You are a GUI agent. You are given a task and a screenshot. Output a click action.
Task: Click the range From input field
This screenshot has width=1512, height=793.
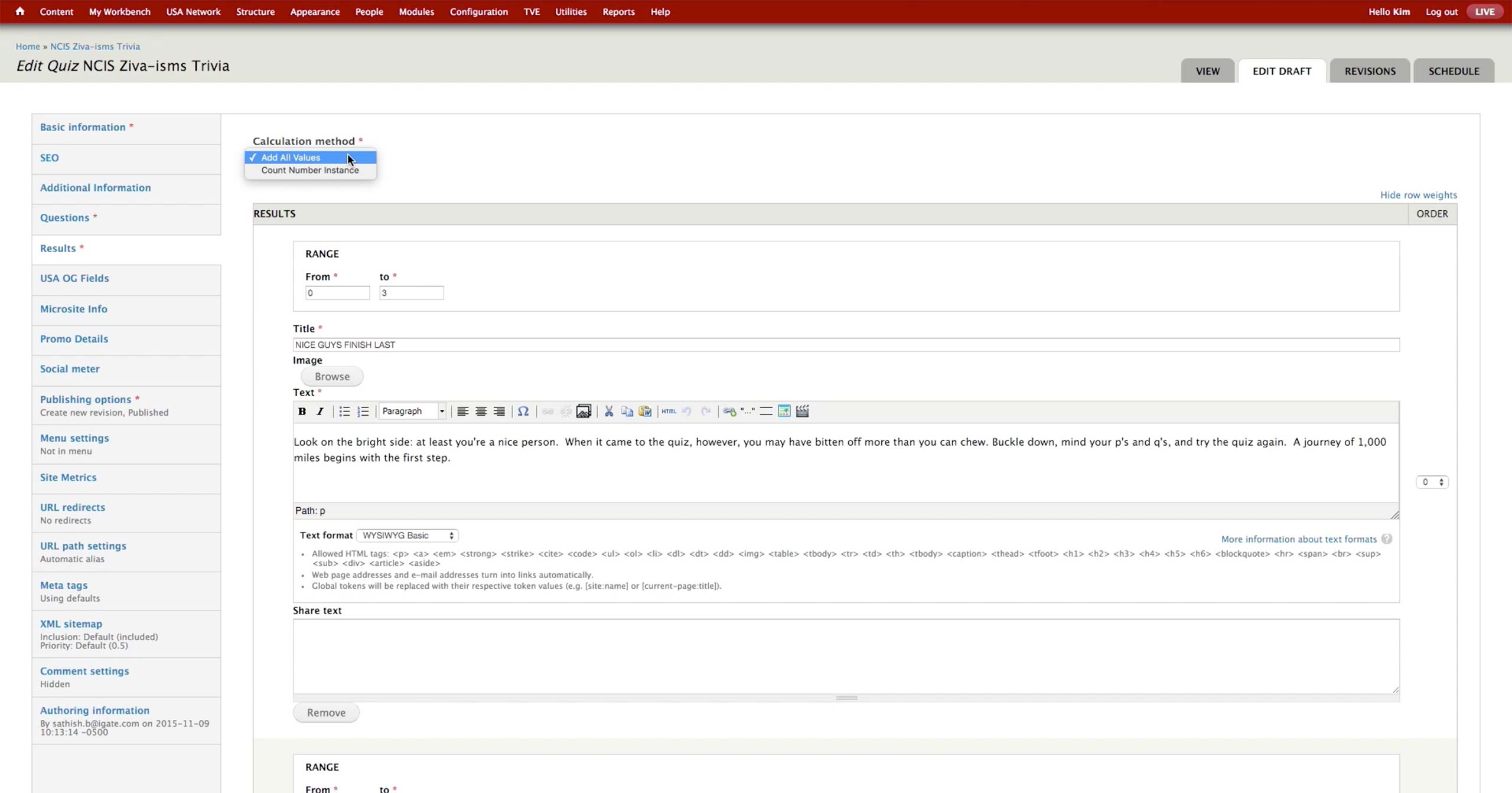click(x=337, y=293)
